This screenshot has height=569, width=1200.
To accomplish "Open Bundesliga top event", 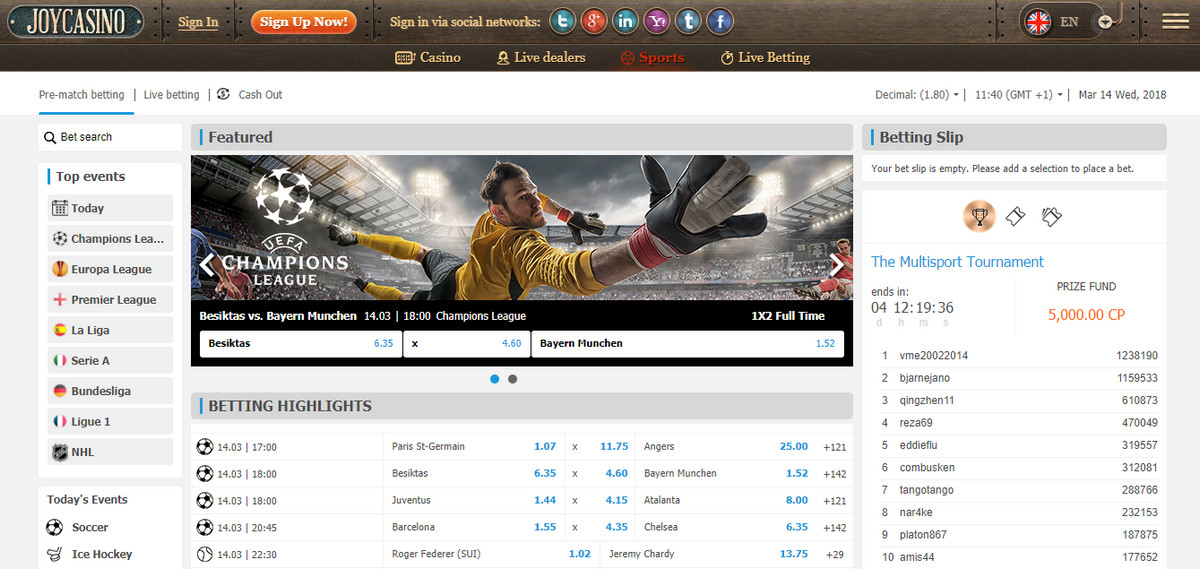I will coord(110,391).
